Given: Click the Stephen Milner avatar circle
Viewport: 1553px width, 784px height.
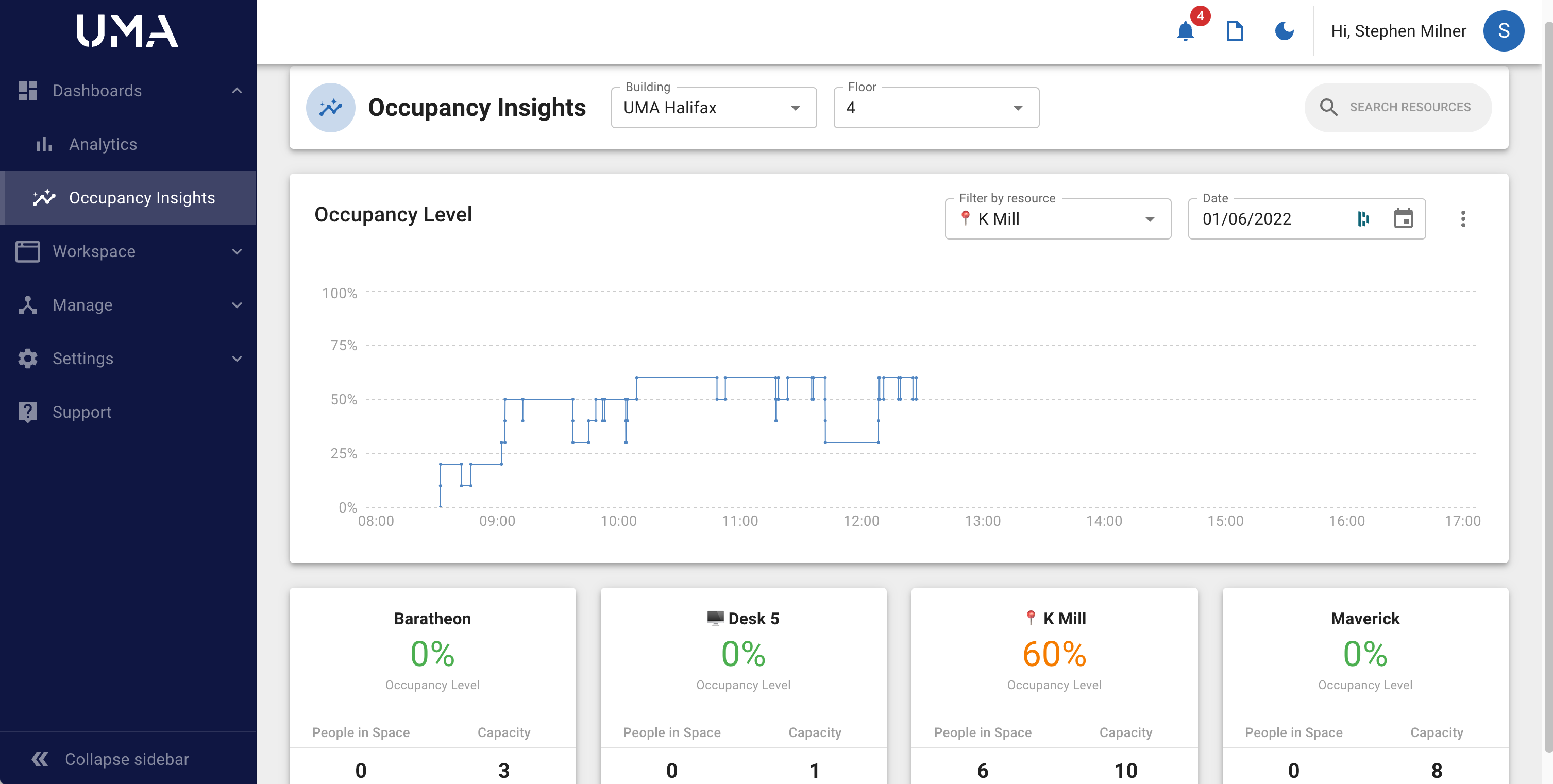Looking at the screenshot, I should pos(1503,31).
